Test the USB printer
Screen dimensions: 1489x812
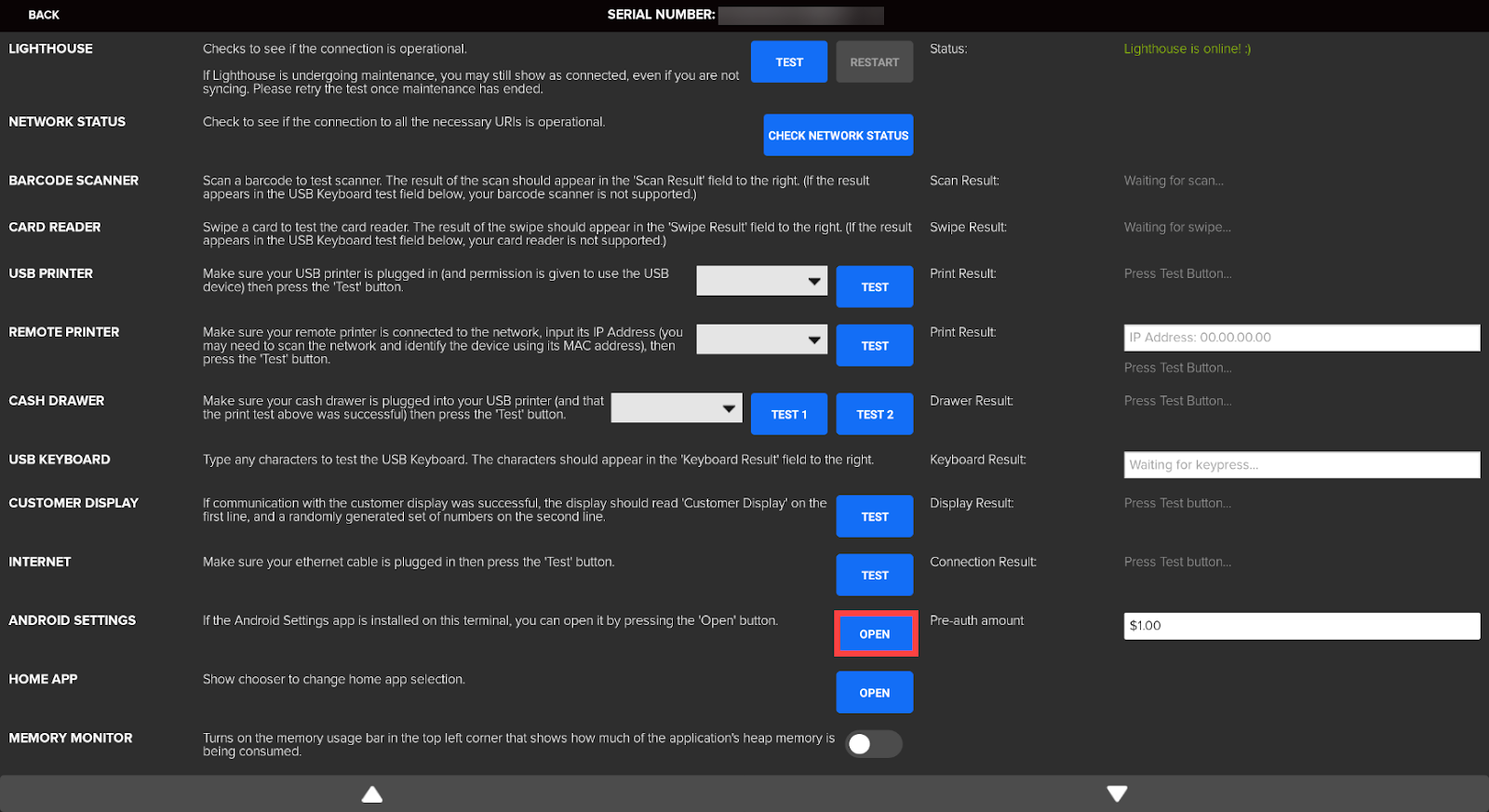[x=874, y=287]
